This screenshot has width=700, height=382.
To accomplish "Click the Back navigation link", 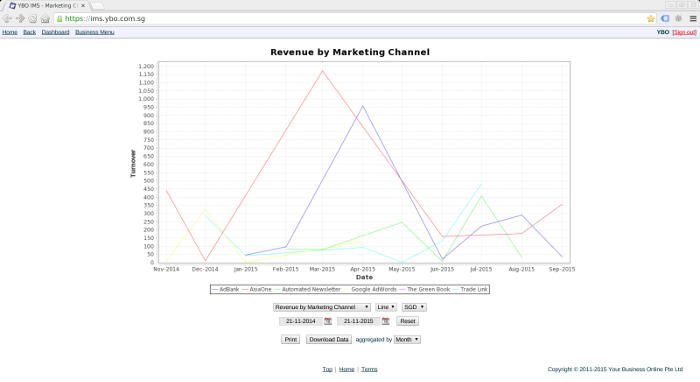I will pyautogui.click(x=29, y=32).
